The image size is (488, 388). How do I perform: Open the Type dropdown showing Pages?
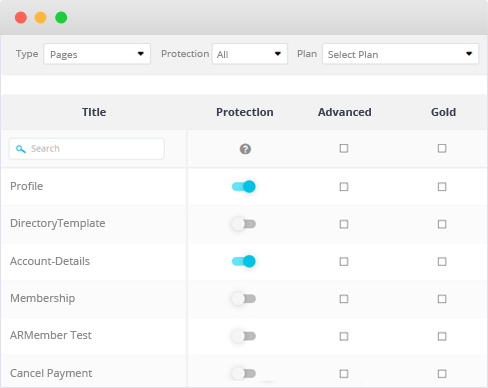click(97, 54)
